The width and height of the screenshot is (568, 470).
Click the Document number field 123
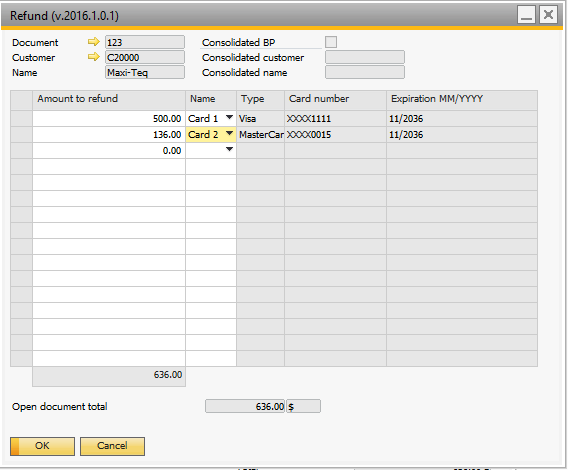[x=145, y=42]
